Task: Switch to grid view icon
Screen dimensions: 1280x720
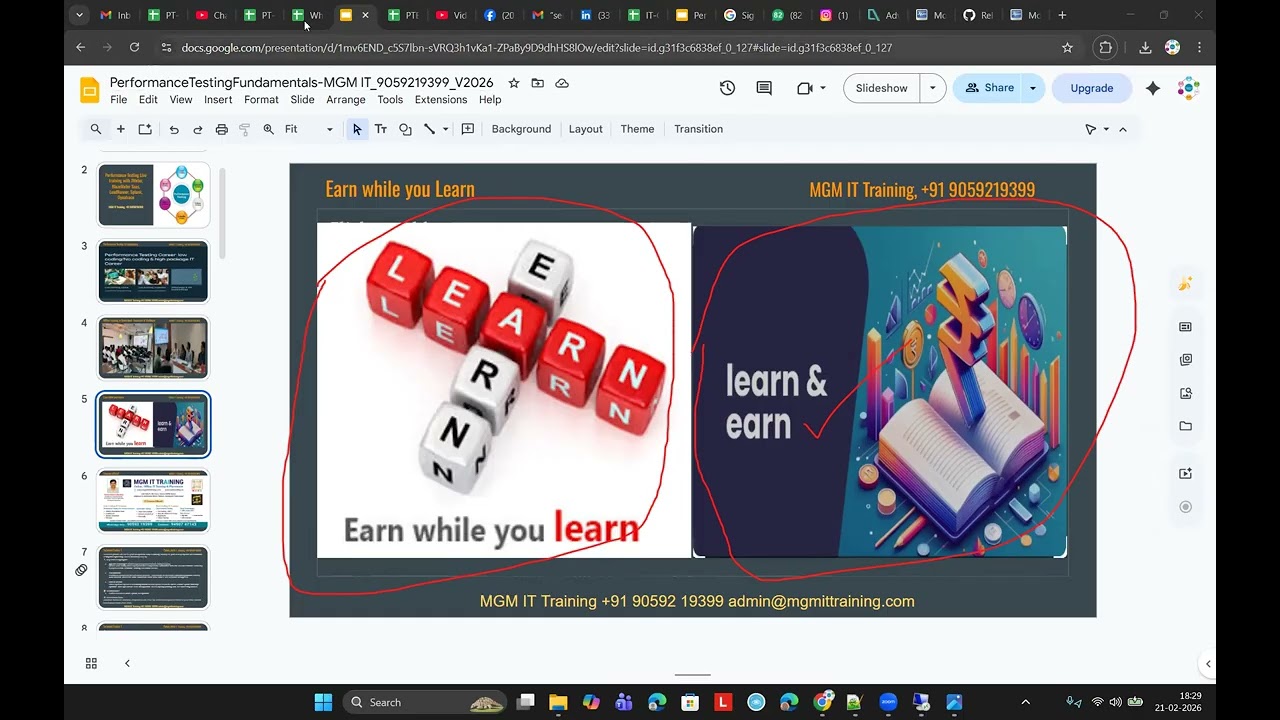Action: tap(91, 663)
